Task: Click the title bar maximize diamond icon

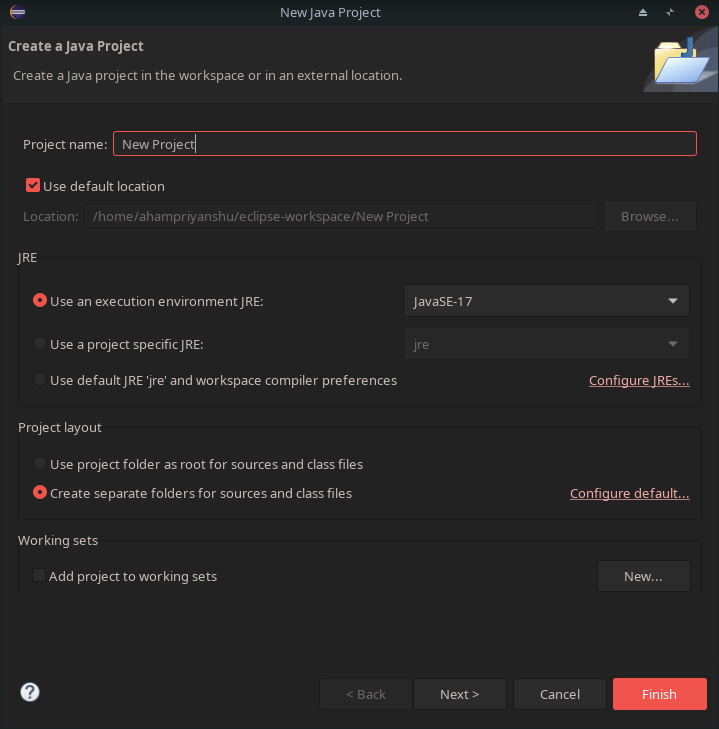Action: [x=670, y=12]
